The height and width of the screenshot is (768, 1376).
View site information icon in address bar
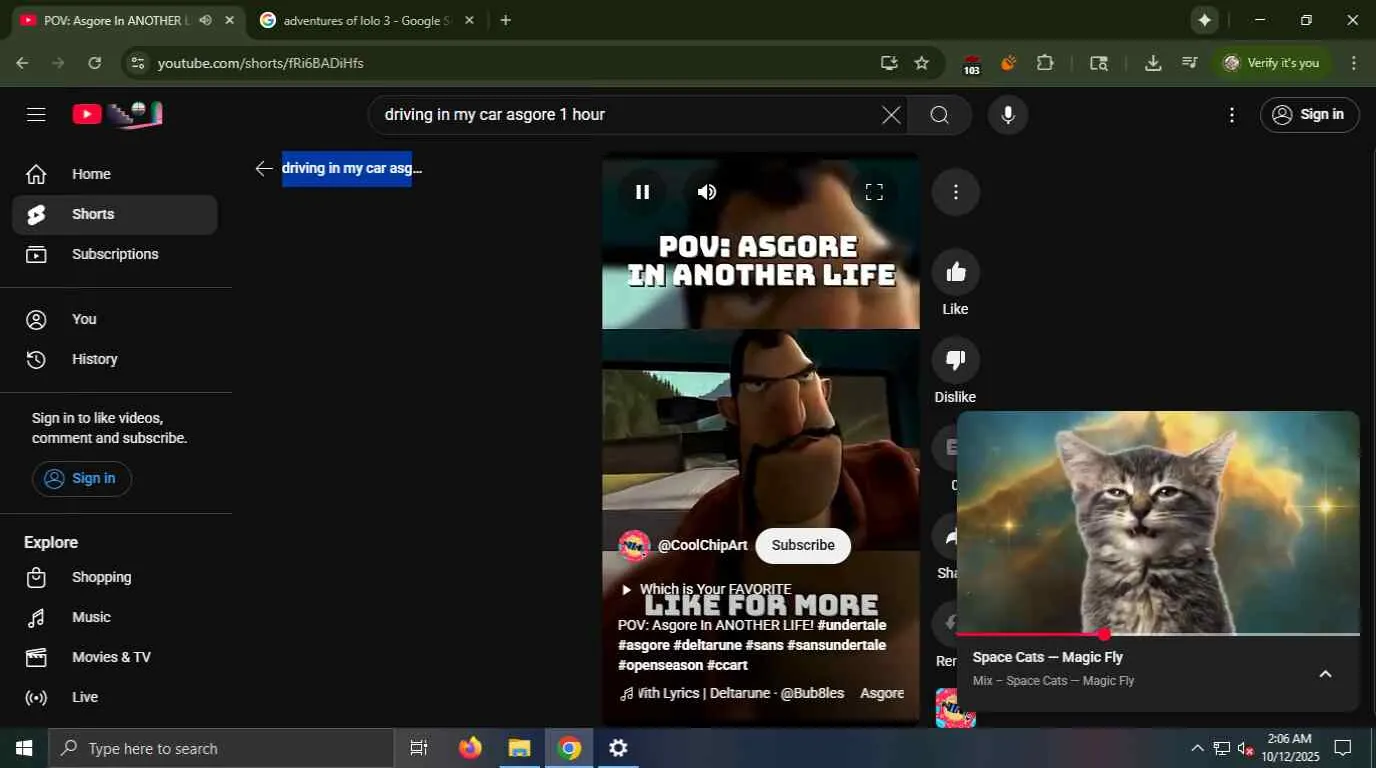coord(138,63)
